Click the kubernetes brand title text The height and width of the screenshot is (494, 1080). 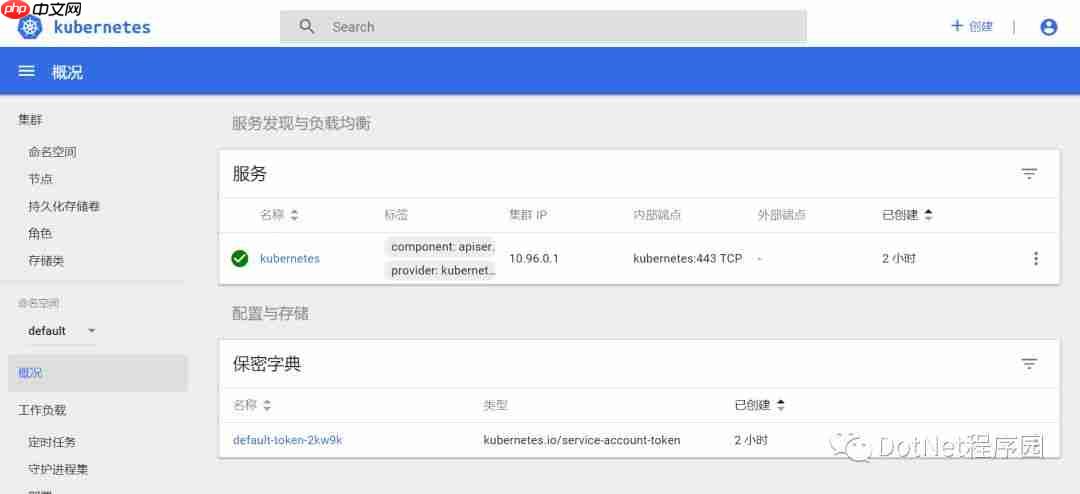(102, 28)
